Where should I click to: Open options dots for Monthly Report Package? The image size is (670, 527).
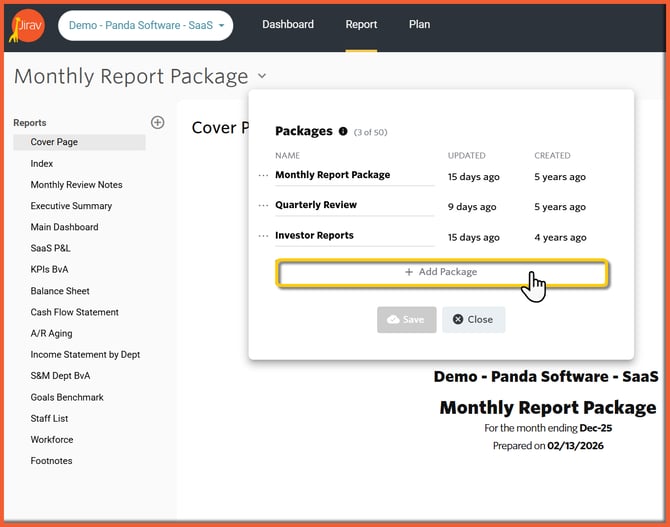[x=264, y=175]
